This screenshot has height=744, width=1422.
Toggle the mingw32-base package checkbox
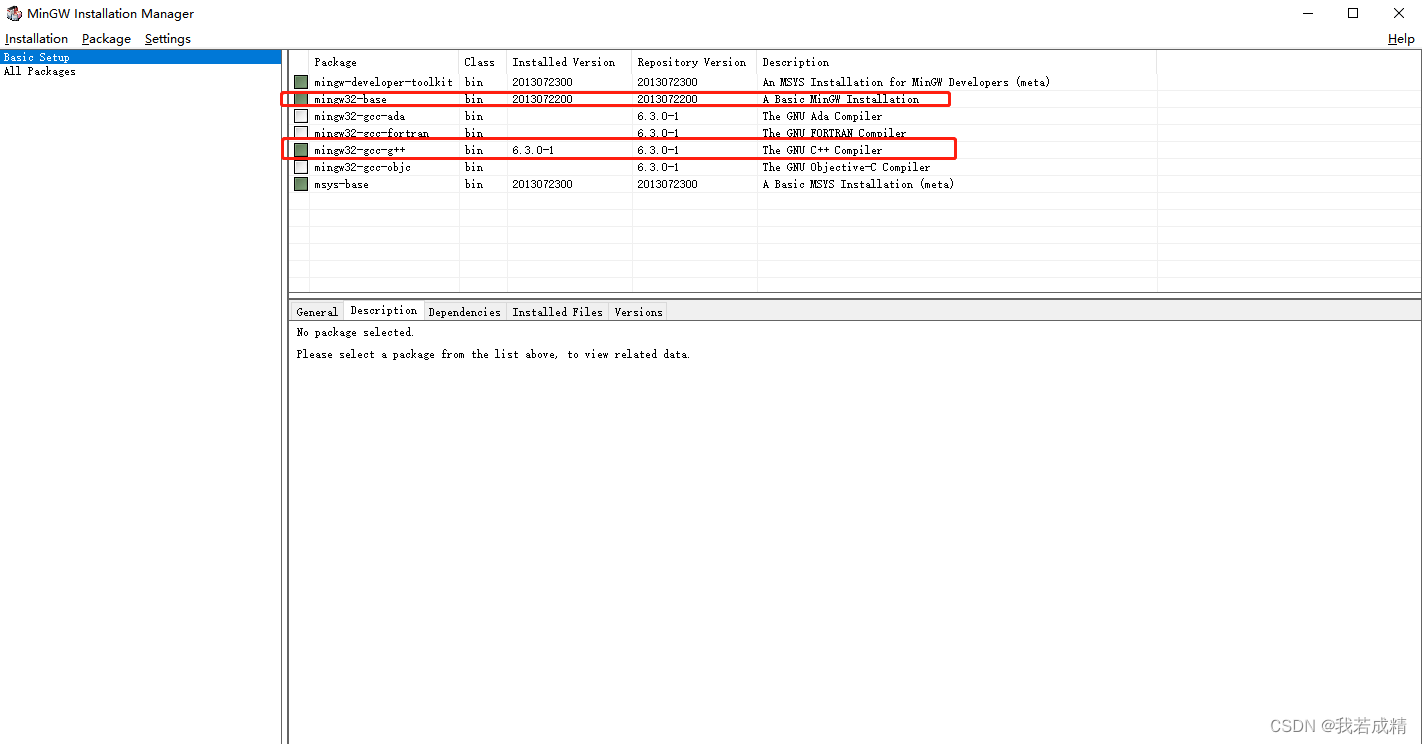(301, 99)
